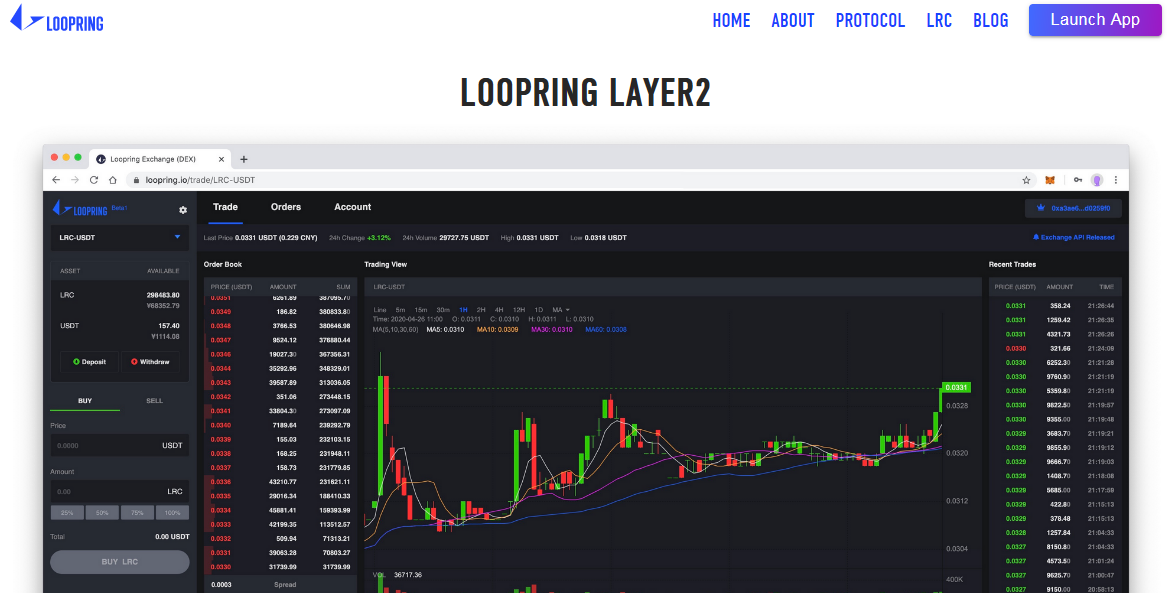Screen dimensions: 1172x593
Task: Choose the 100% amount button
Action: pos(173,512)
